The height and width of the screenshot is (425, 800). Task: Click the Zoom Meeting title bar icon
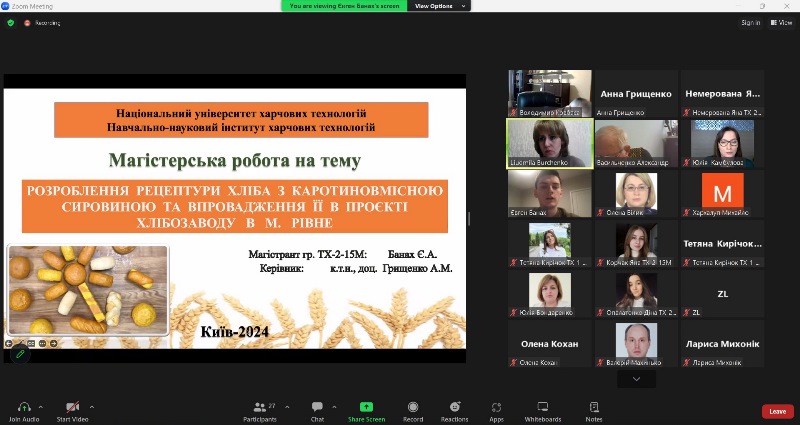tap(5, 6)
